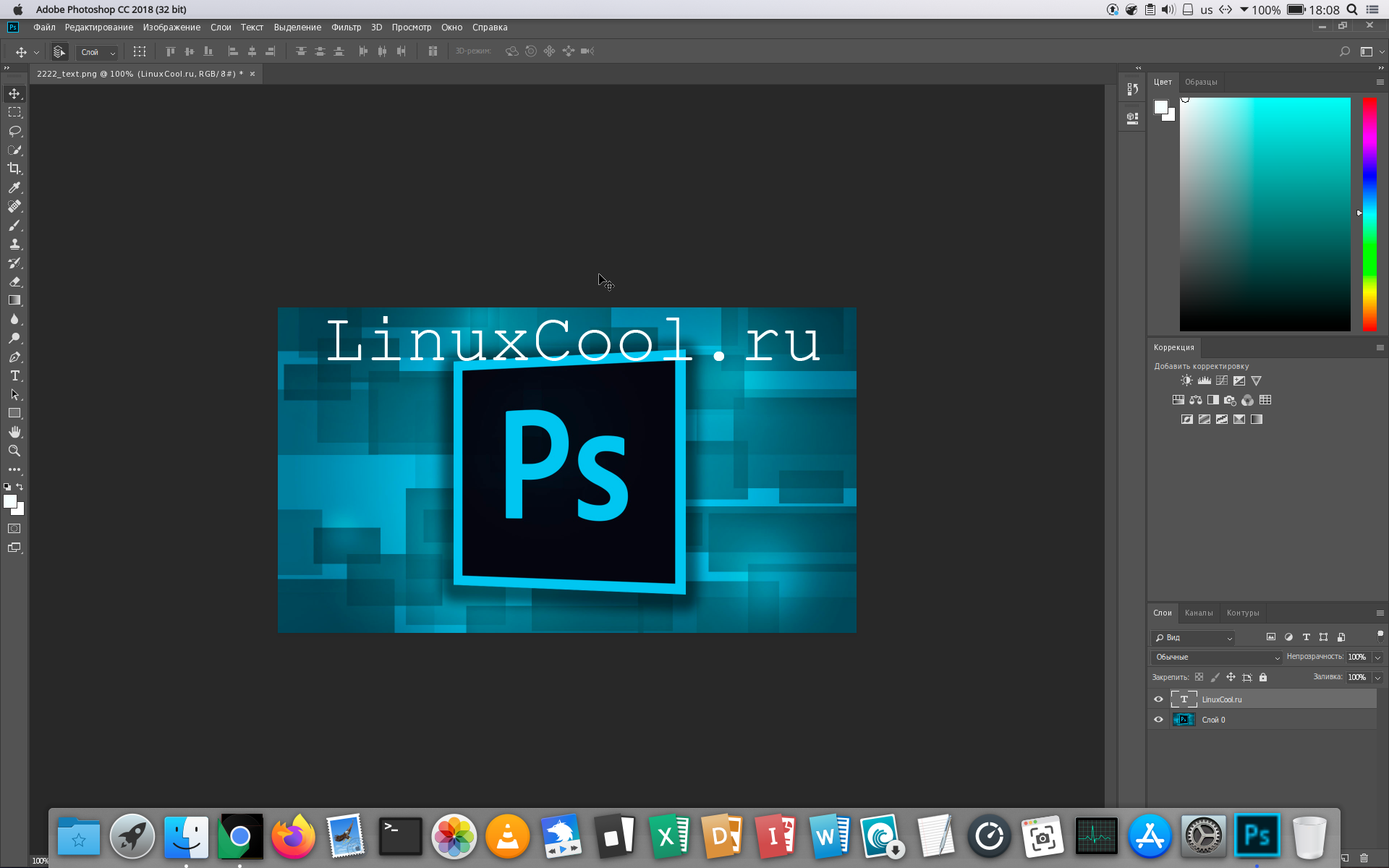Open the Color panel options menu
Image resolution: width=1389 pixels, height=868 pixels.
1380,82
